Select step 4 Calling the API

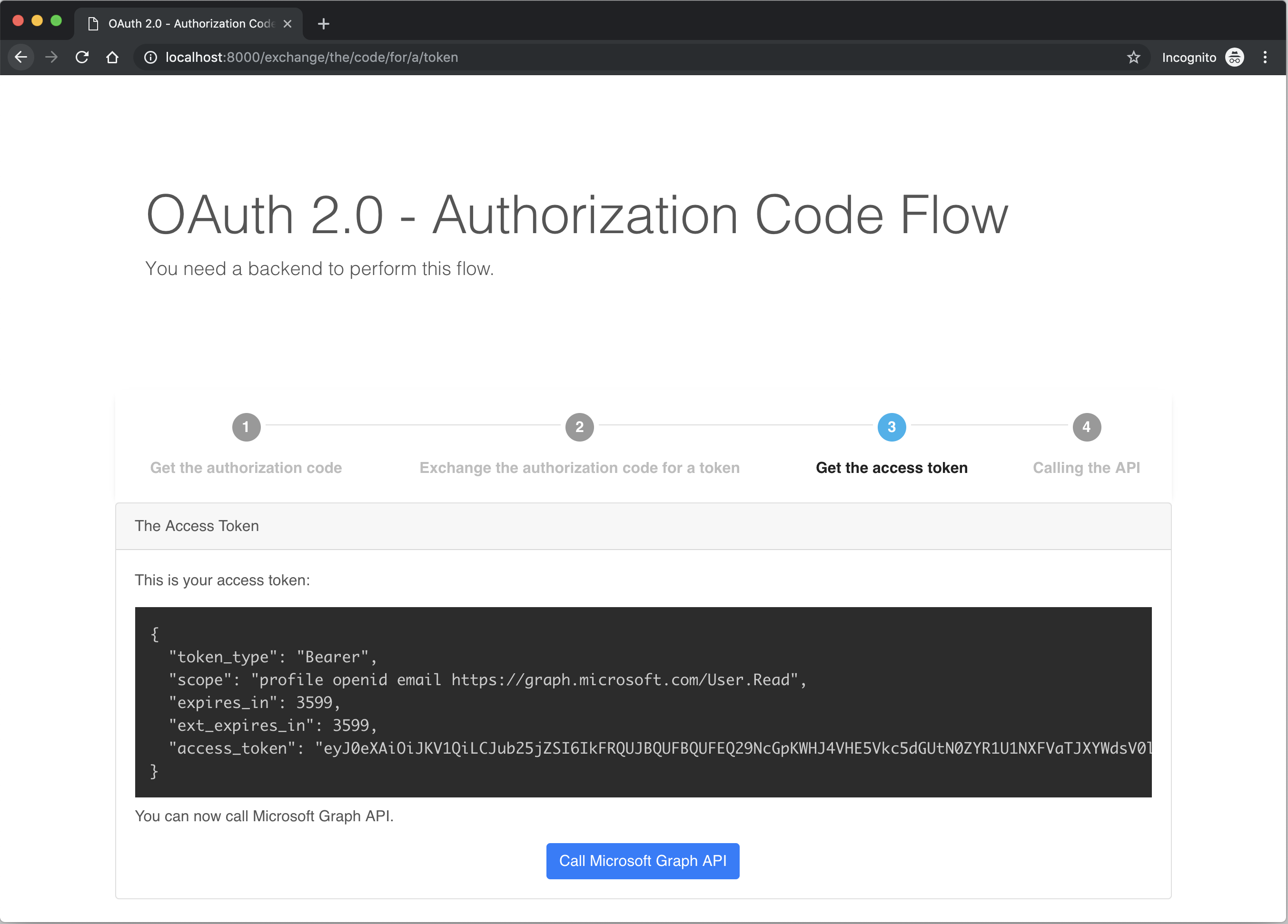coord(1086,427)
